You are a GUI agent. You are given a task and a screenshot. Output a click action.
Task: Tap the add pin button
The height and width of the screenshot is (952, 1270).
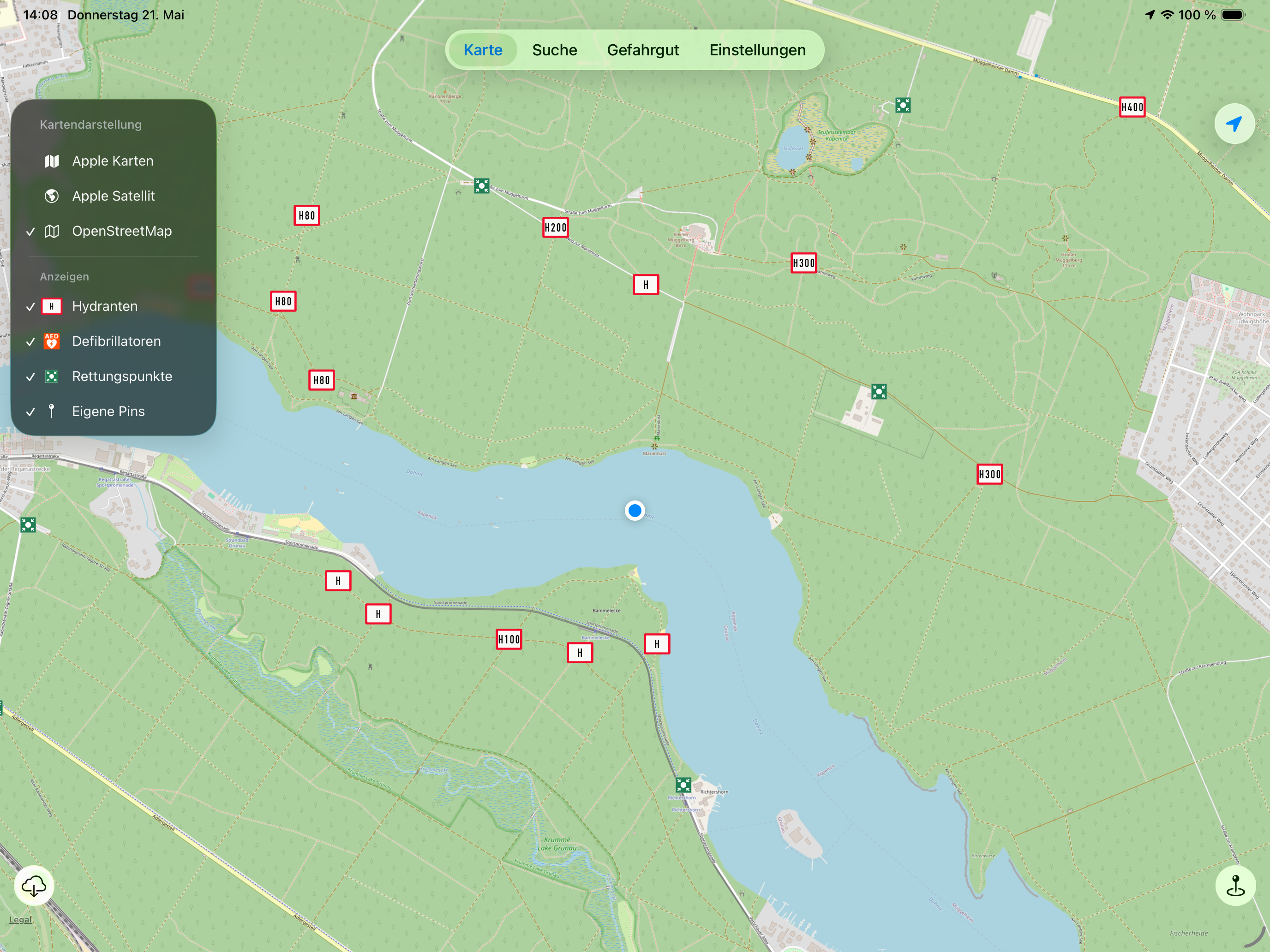tap(1235, 886)
